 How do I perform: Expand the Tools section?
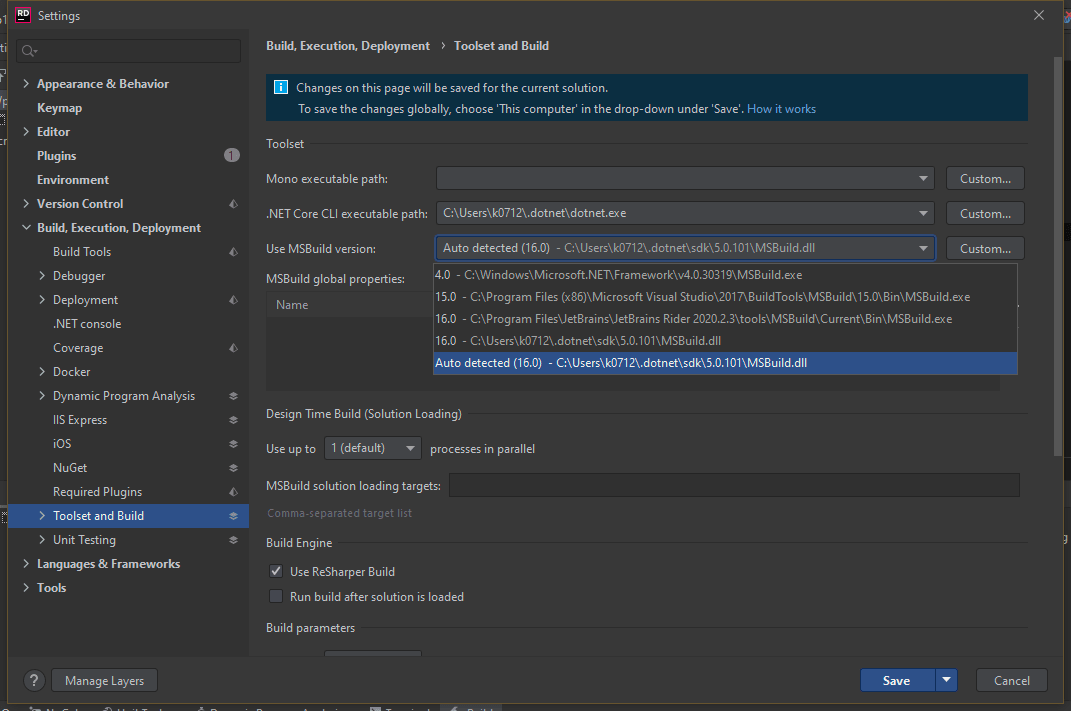pos(26,587)
